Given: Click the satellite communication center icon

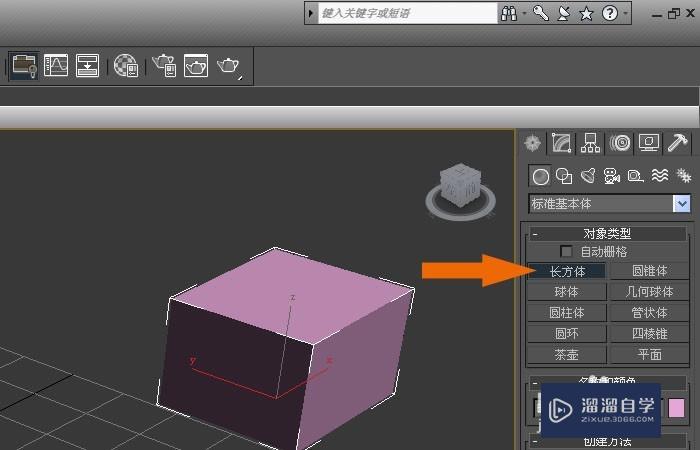Looking at the screenshot, I should (x=564, y=13).
